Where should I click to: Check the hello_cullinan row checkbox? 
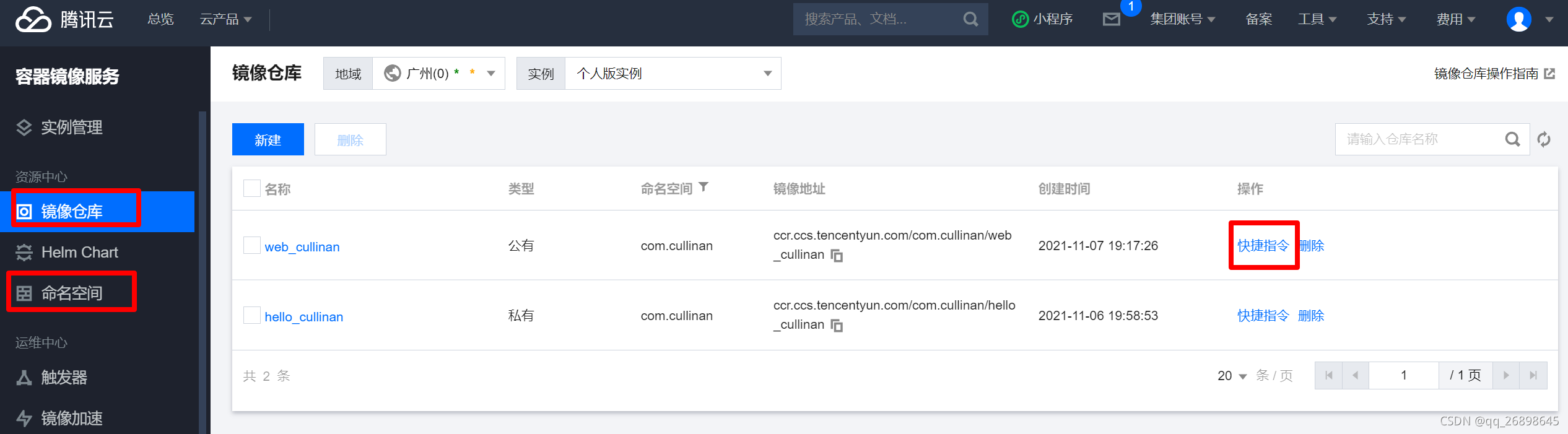(251, 315)
